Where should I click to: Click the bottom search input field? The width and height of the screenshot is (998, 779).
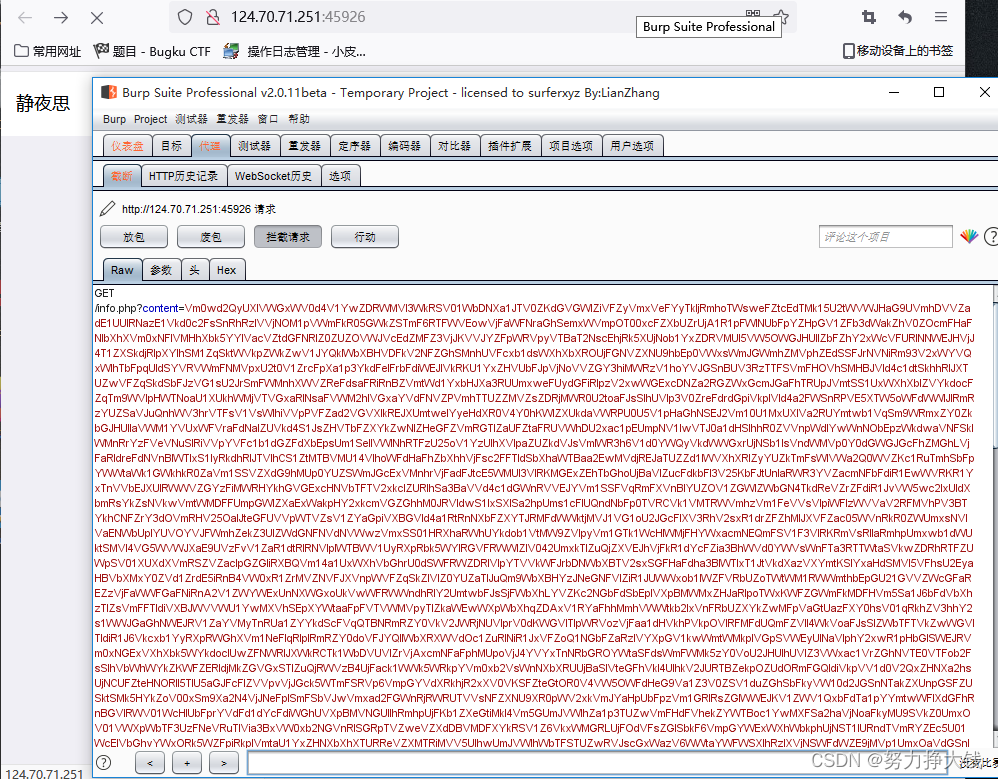[x=597, y=762]
